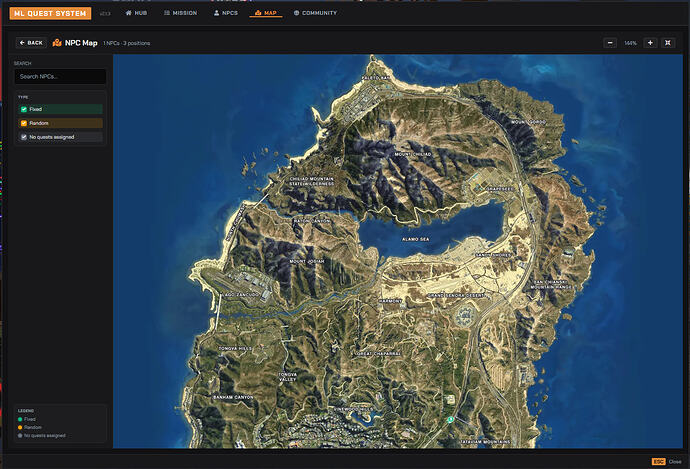The width and height of the screenshot is (690, 469).
Task: Open the Hub tab
Action: [136, 13]
